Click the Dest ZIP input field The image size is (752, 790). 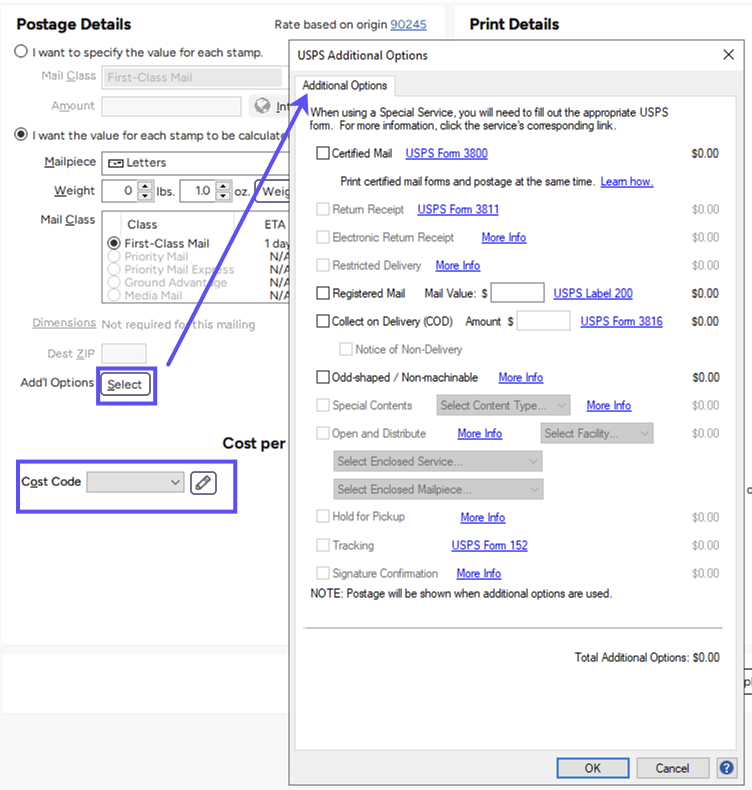click(x=124, y=353)
